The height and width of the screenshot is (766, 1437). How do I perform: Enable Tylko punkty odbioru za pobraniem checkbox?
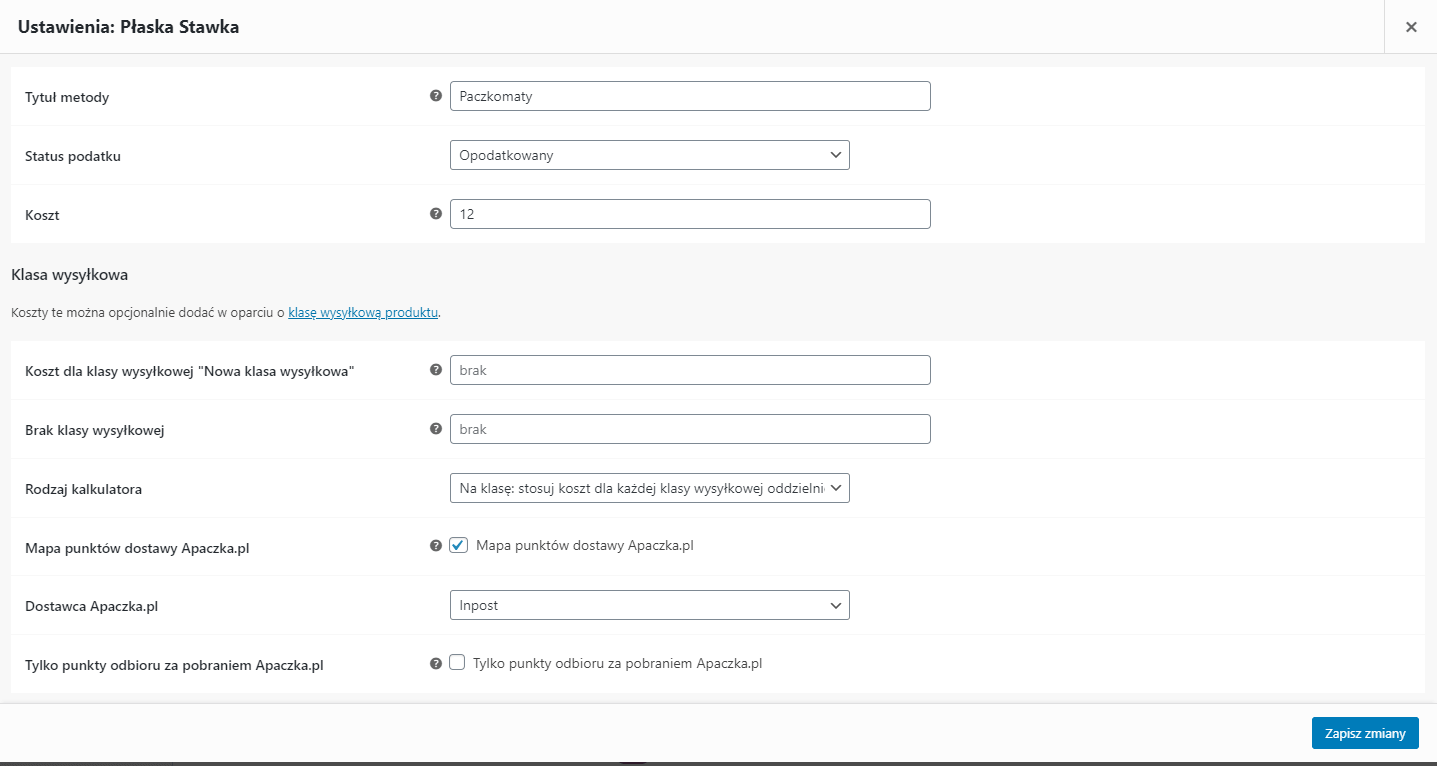click(x=458, y=662)
